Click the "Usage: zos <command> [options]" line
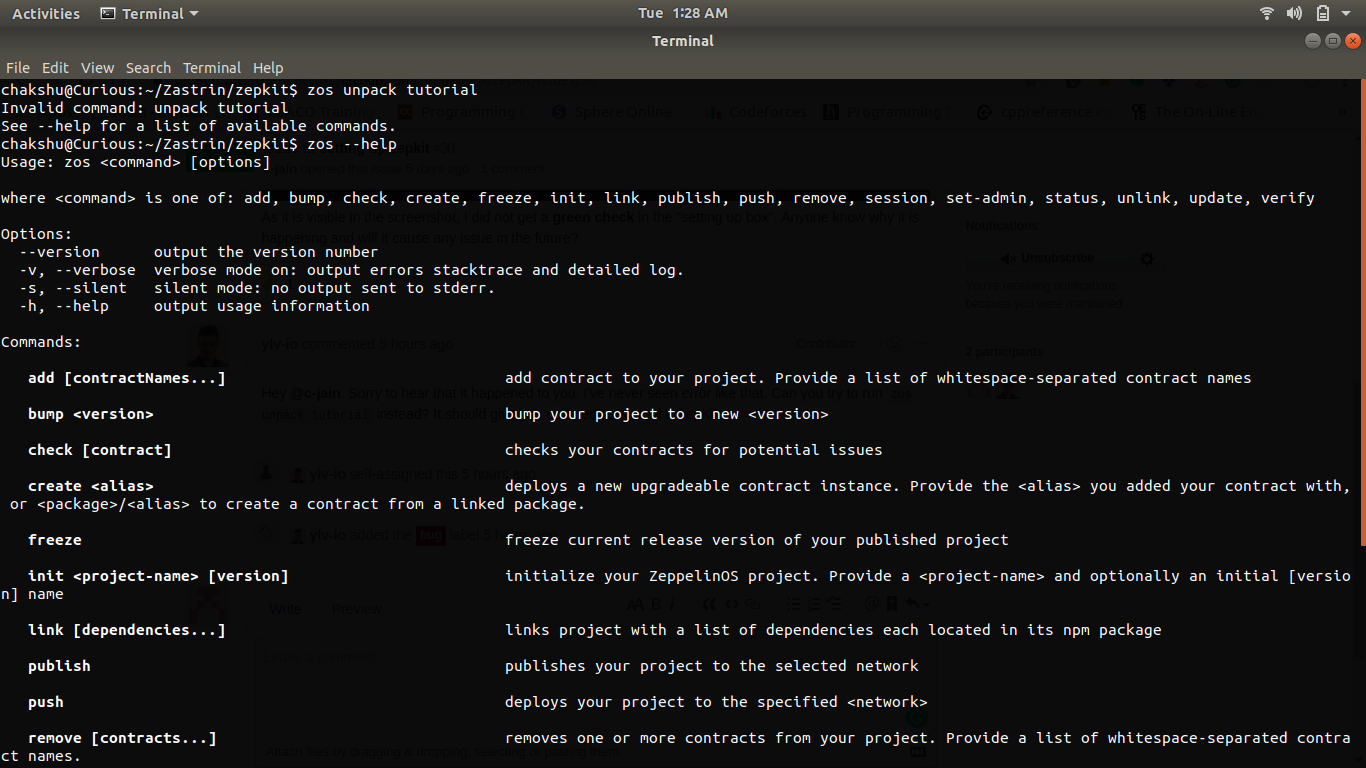 (x=136, y=162)
